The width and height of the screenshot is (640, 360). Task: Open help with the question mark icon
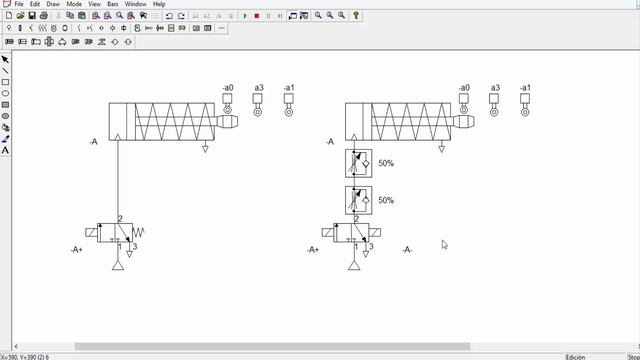[356, 16]
